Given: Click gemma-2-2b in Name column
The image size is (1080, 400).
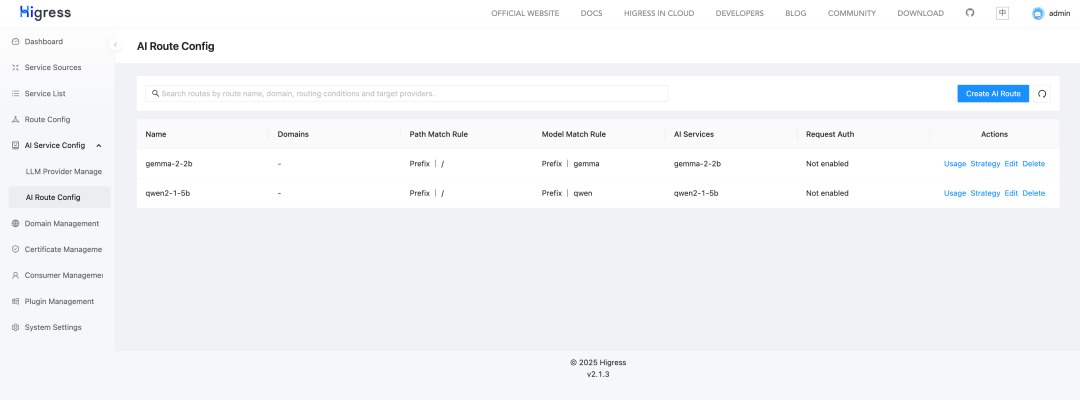Looking at the screenshot, I should point(169,164).
